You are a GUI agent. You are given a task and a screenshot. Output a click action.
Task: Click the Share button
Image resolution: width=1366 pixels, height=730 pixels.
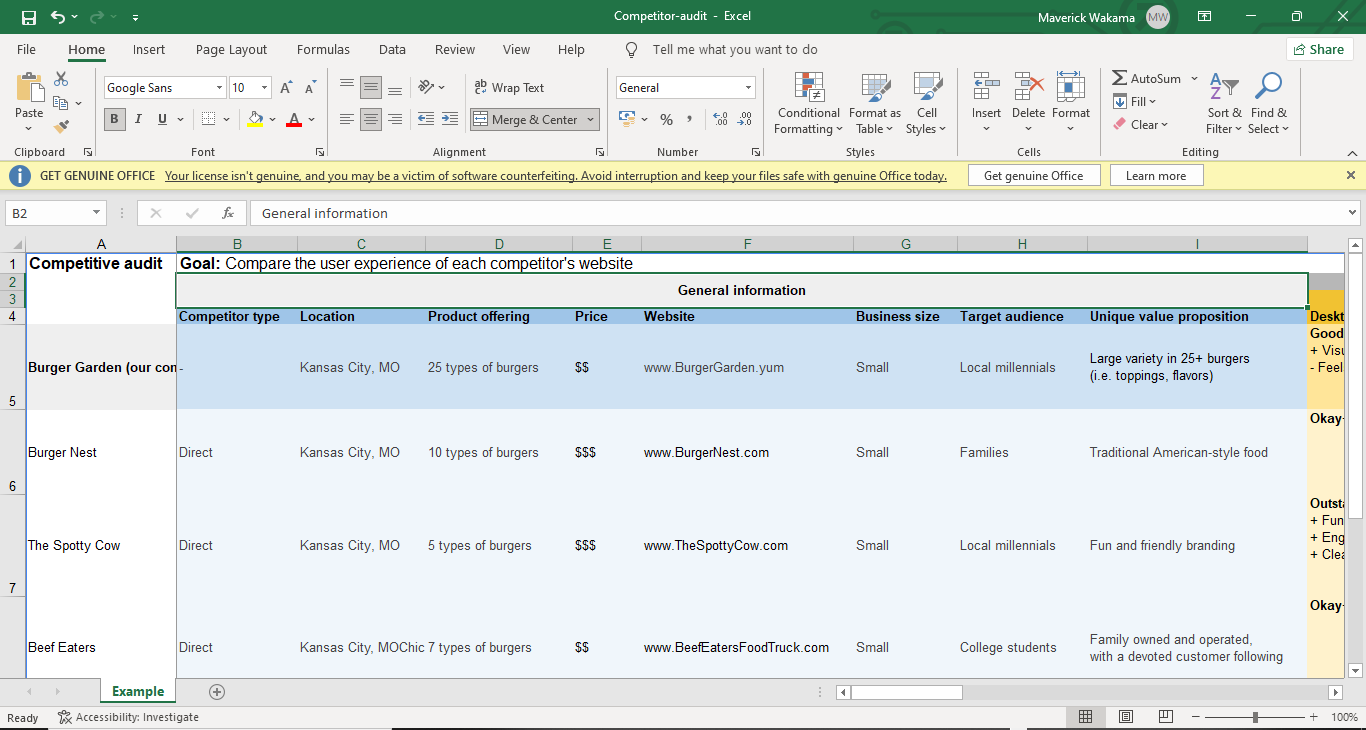pos(1319,49)
